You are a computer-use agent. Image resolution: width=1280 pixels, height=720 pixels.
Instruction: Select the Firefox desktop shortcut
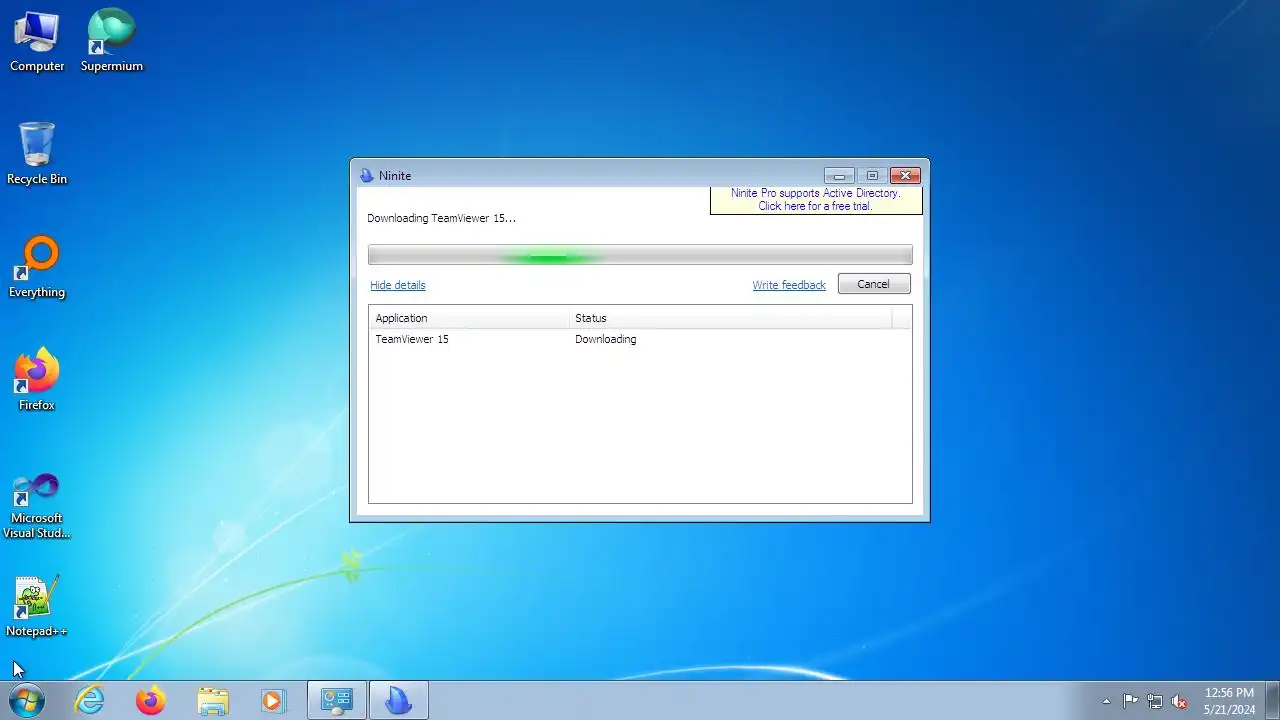click(x=37, y=379)
